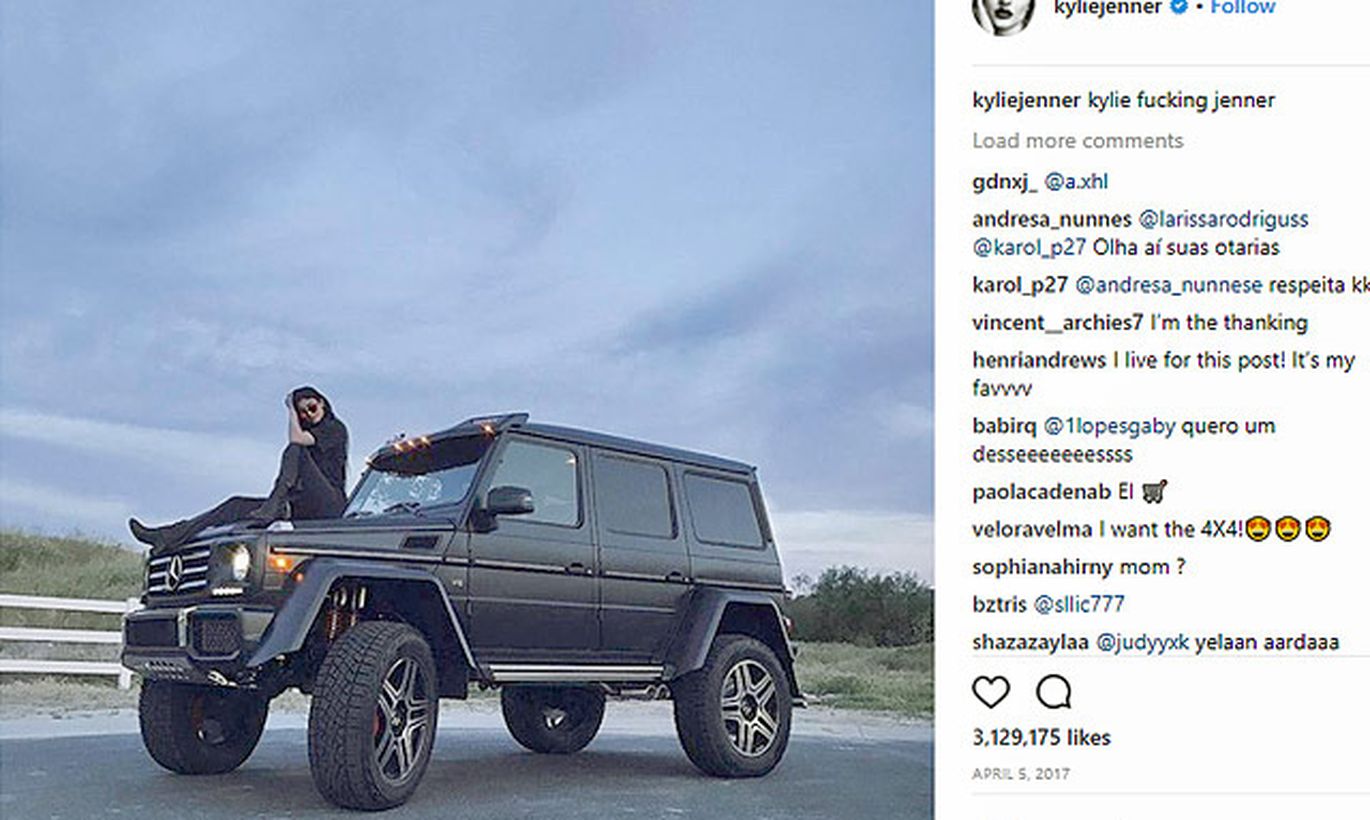This screenshot has height=820, width=1370.
Task: Open @larissarodriguss mention
Action: 1223,220
